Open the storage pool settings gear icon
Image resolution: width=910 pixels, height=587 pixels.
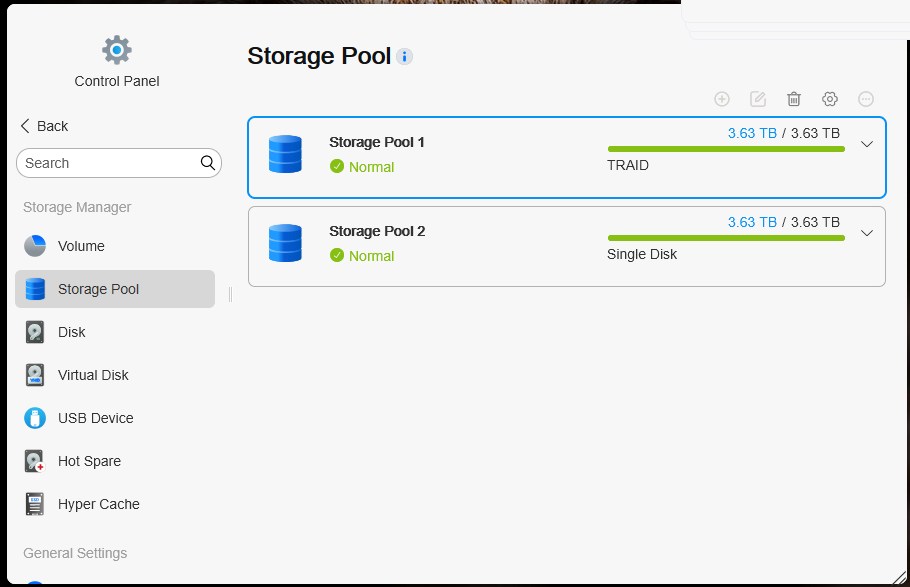click(x=829, y=99)
